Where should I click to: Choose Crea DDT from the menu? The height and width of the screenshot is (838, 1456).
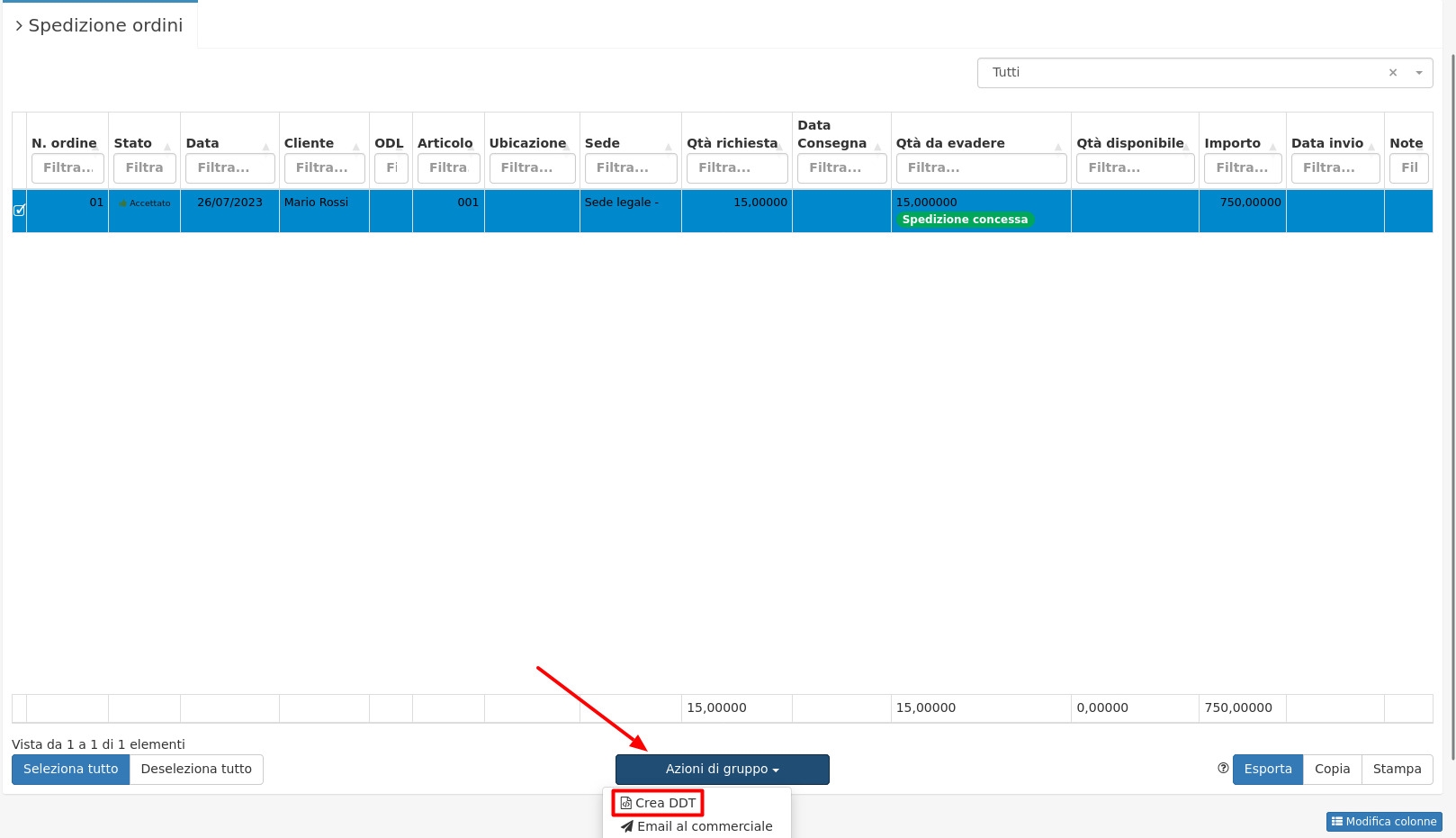click(x=658, y=803)
